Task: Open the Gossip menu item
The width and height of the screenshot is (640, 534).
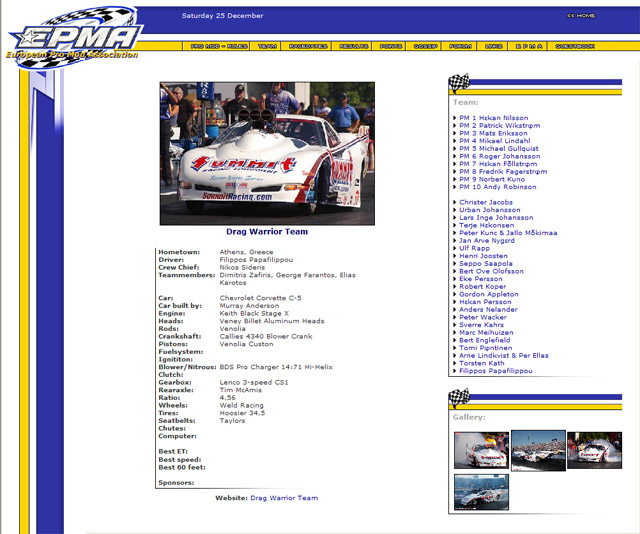Action: point(425,46)
